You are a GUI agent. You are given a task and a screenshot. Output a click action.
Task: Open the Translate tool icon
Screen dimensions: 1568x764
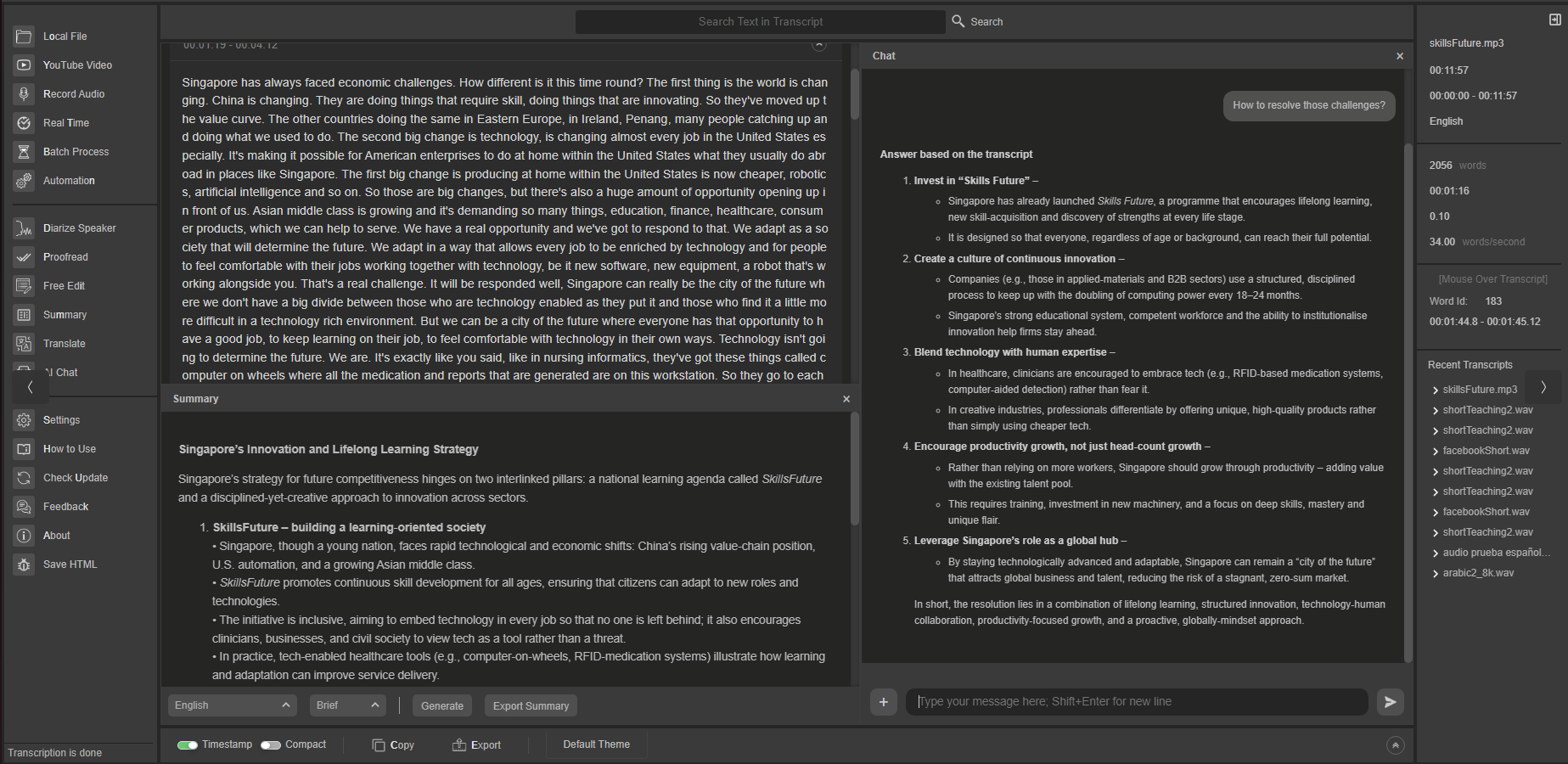click(24, 344)
